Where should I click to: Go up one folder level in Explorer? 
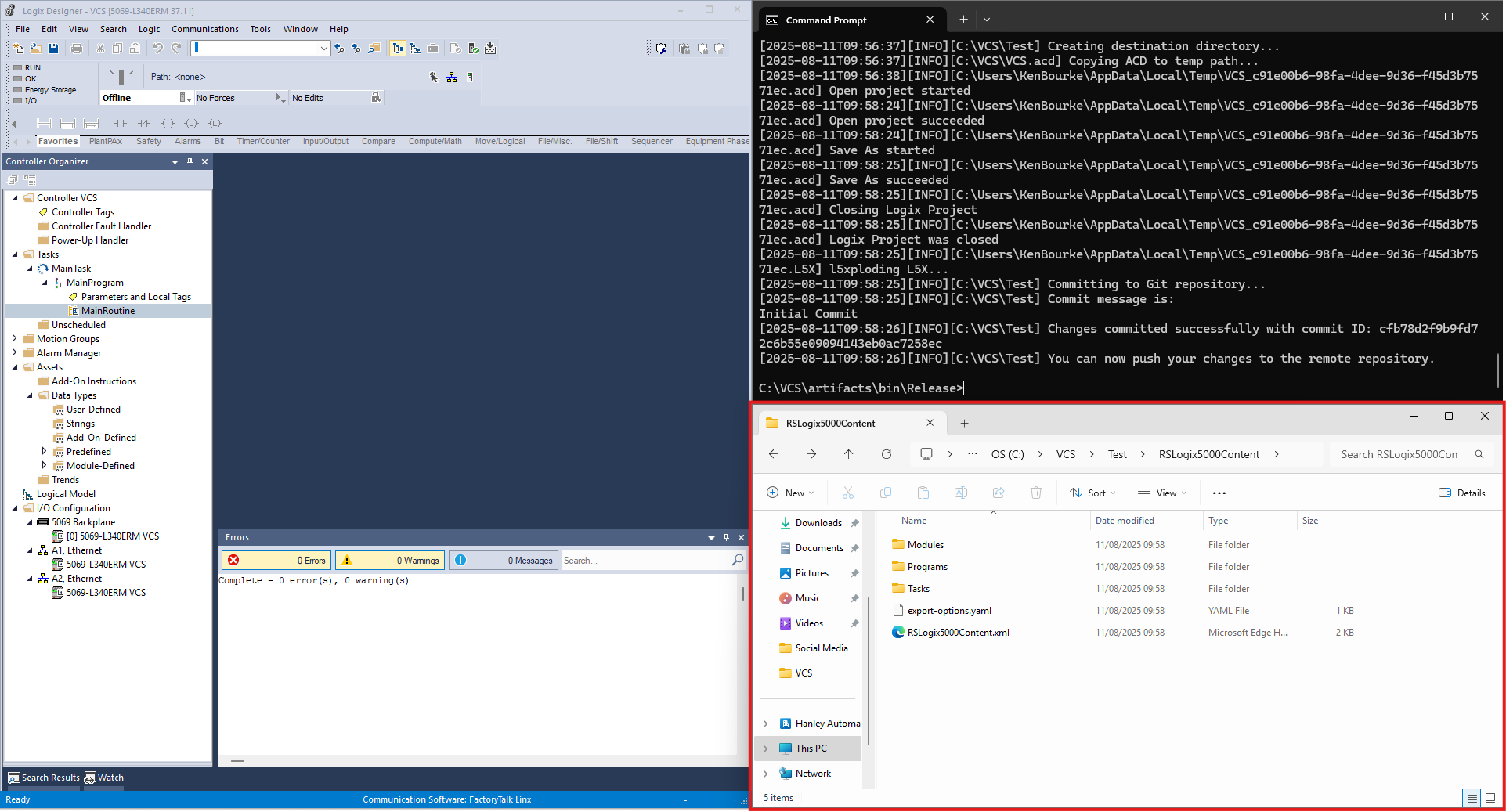click(848, 454)
